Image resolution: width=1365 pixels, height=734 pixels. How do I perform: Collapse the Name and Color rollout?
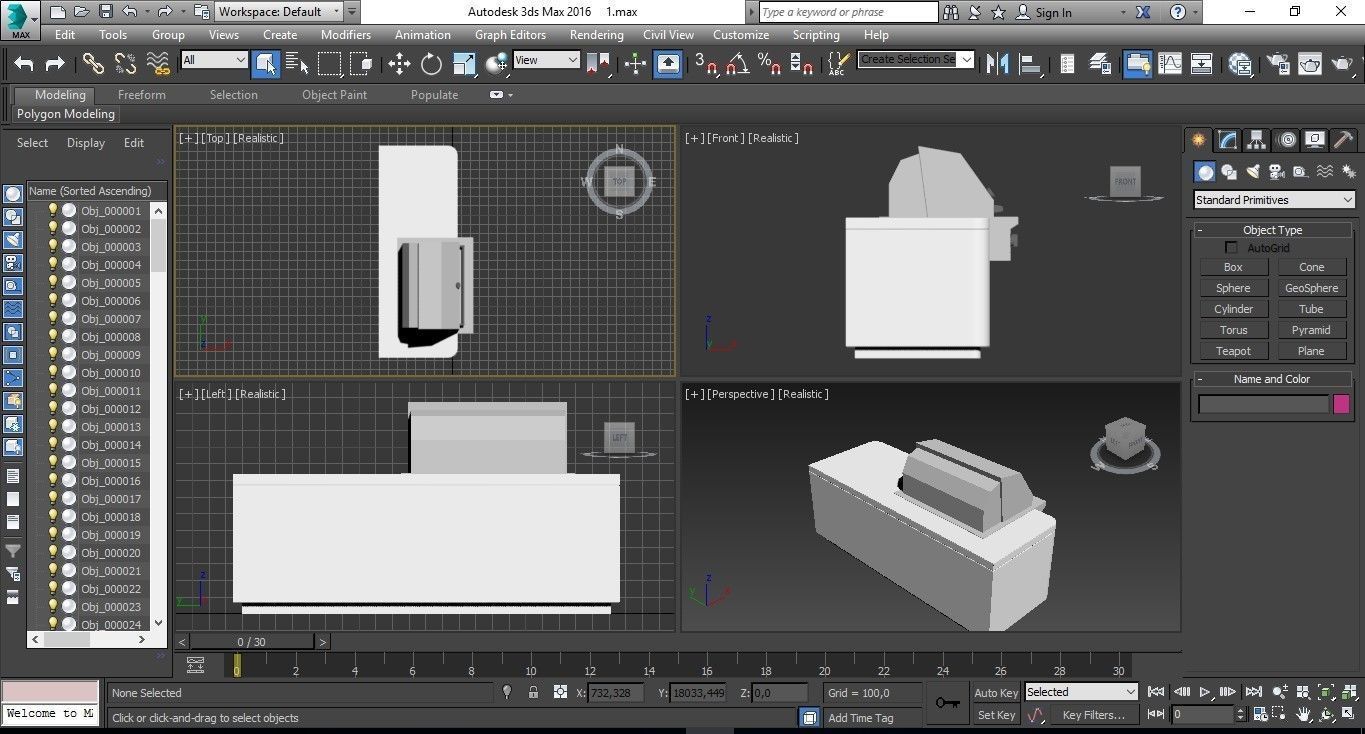(1272, 379)
